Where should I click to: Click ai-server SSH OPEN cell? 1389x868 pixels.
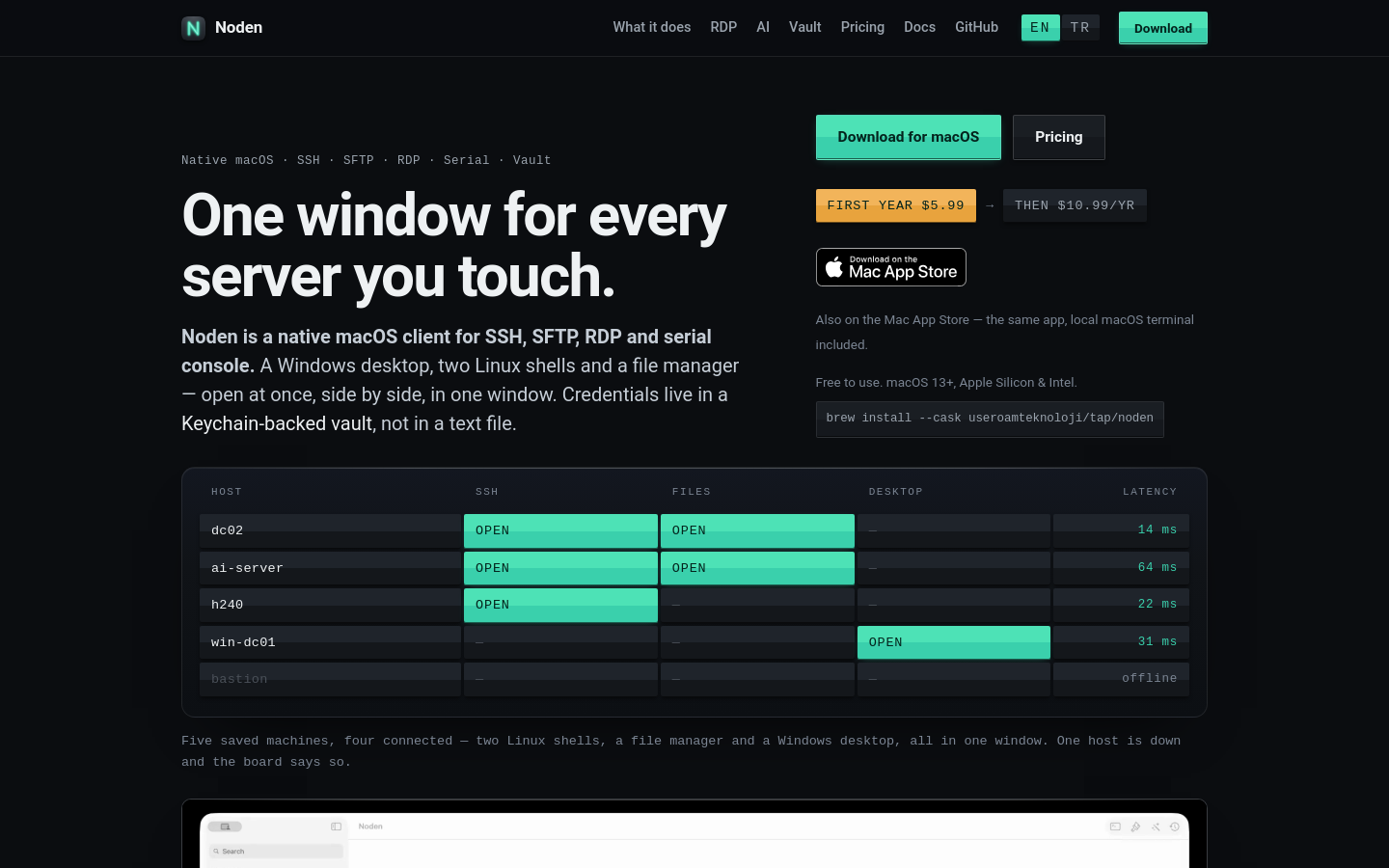click(x=560, y=568)
